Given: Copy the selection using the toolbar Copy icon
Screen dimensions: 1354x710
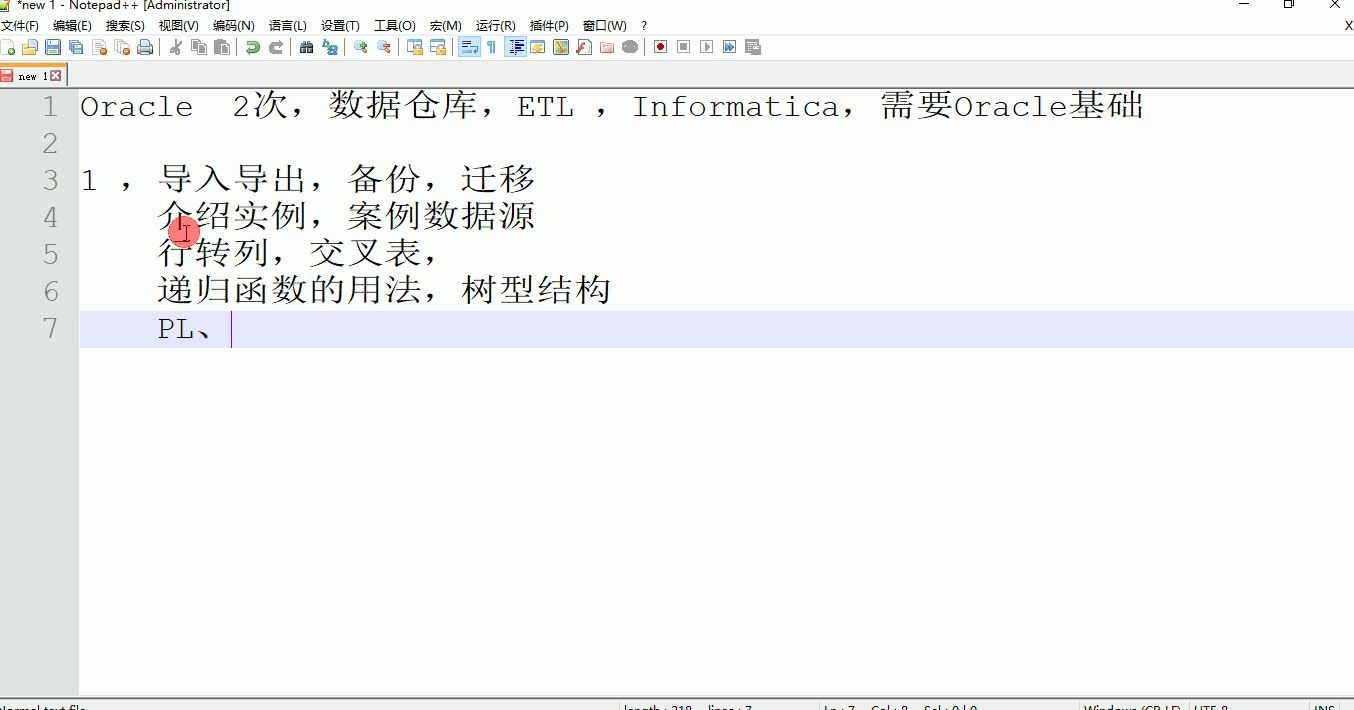Looking at the screenshot, I should 199,47.
